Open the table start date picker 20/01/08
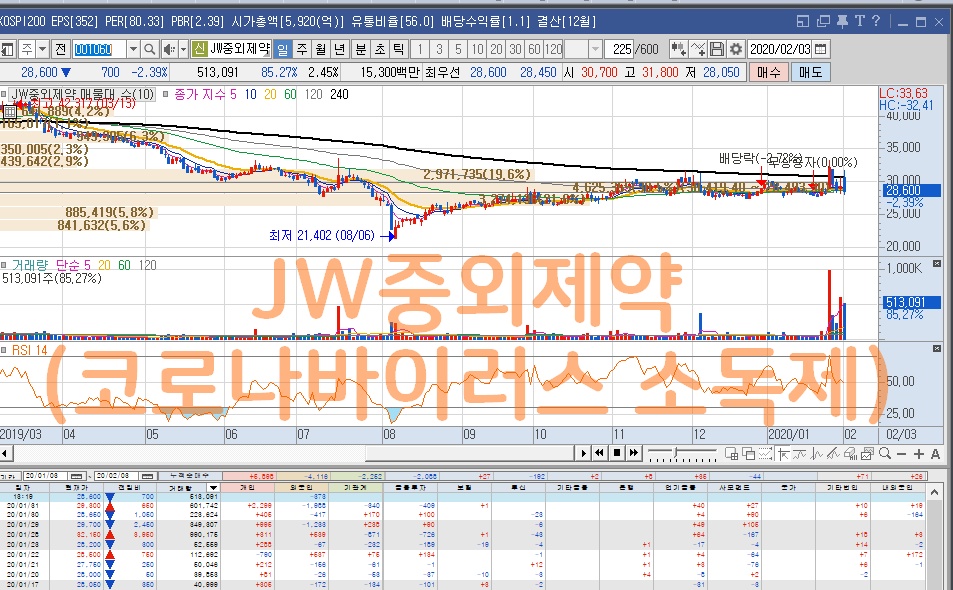This screenshot has height=590, width=953. click(78, 476)
